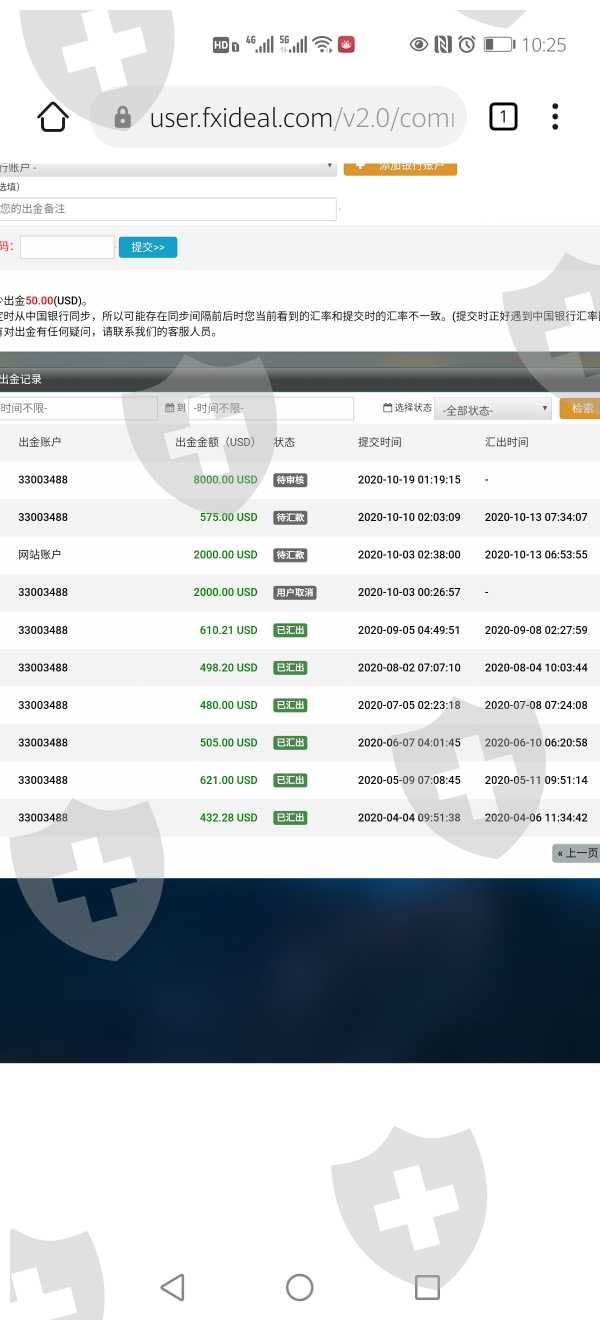
Task: Click the end date 时间不限 field
Action: point(271,408)
